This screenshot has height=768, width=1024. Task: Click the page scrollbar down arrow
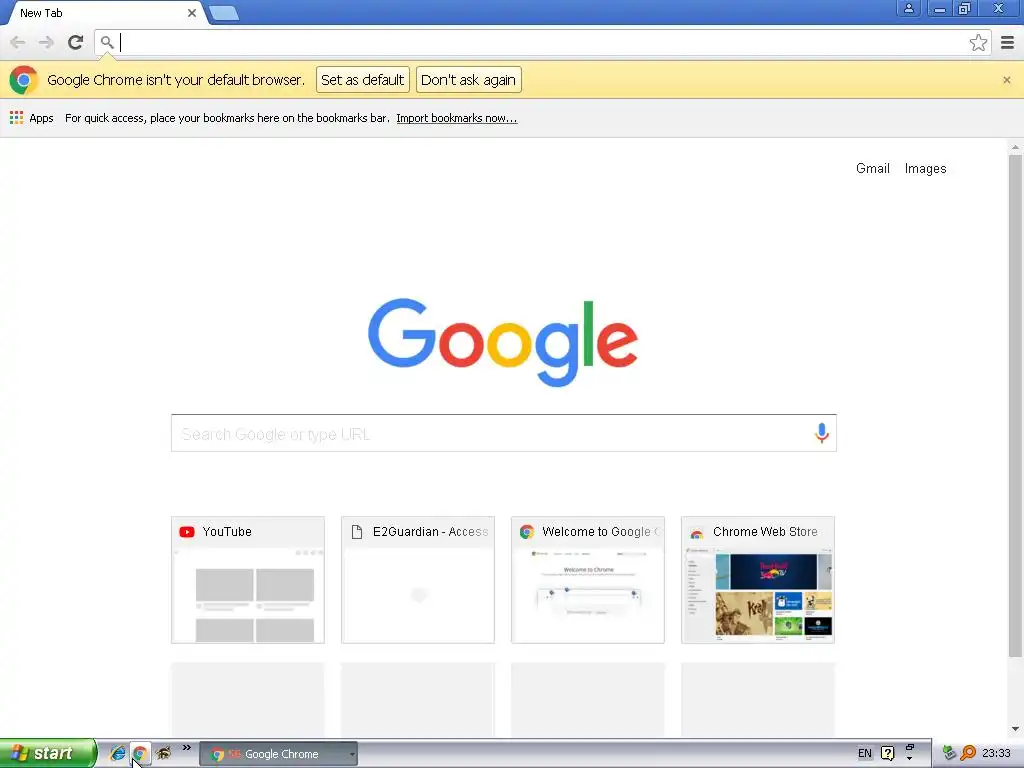1015,729
